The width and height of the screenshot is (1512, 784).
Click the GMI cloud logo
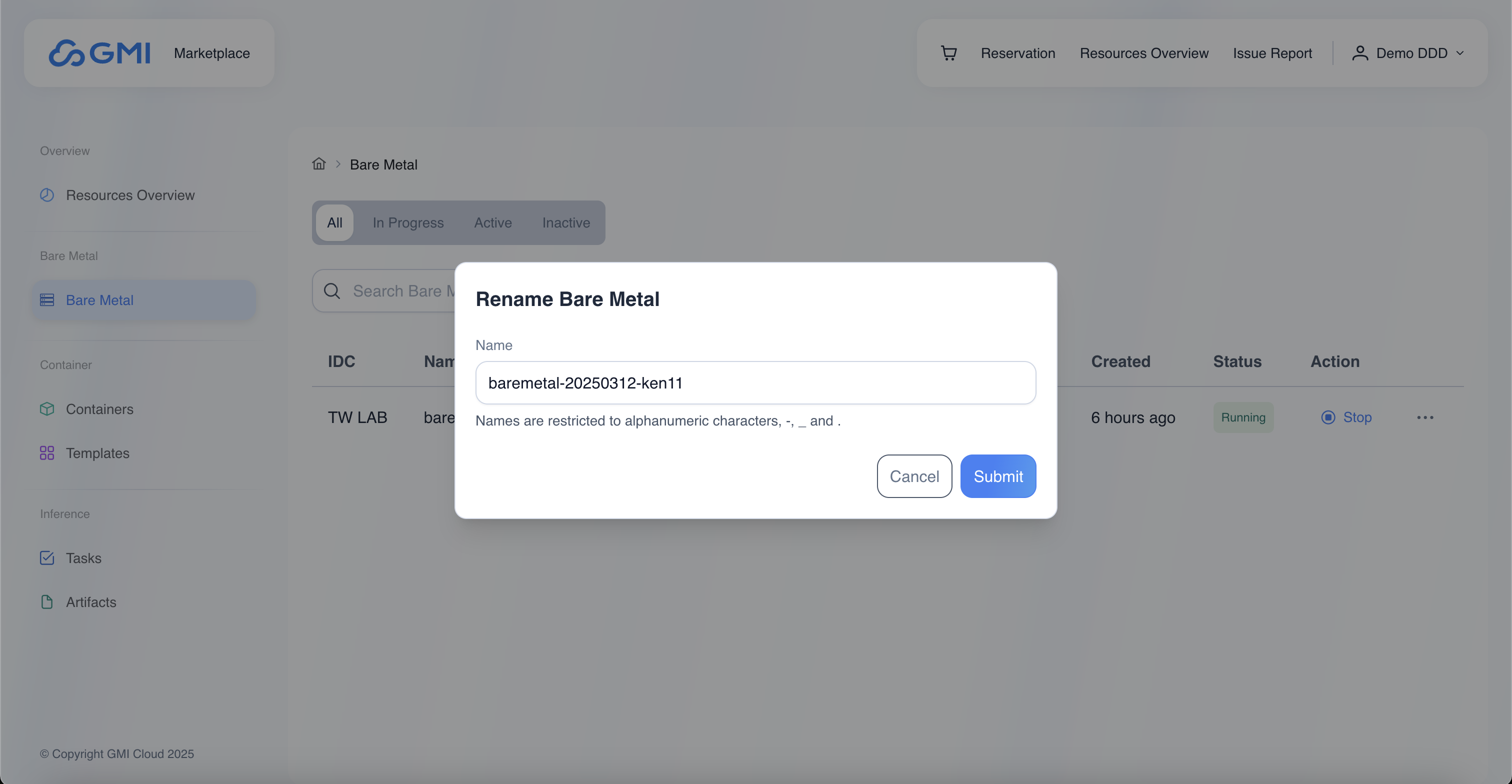coord(99,53)
